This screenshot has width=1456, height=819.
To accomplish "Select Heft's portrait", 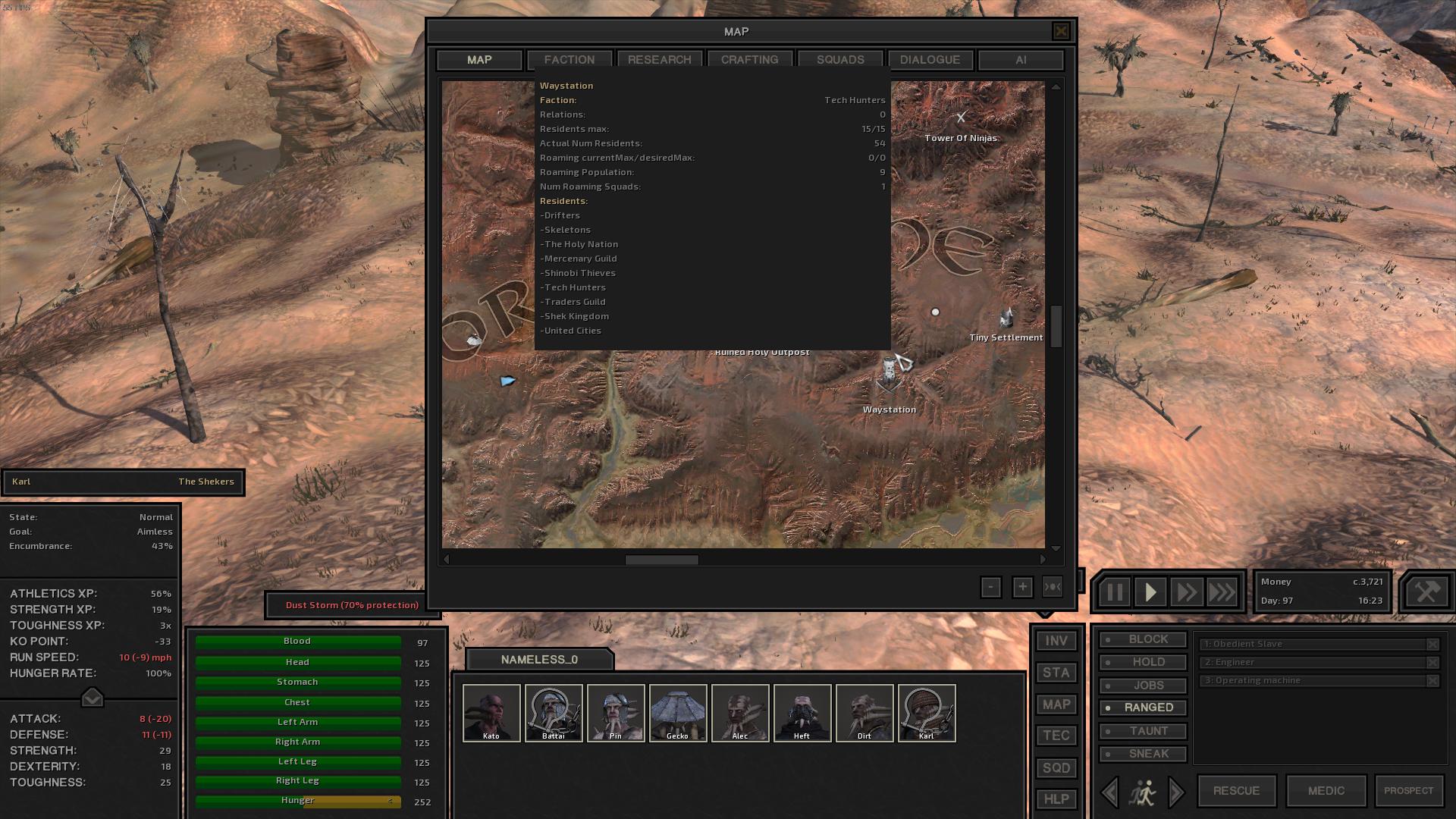I will (802, 713).
